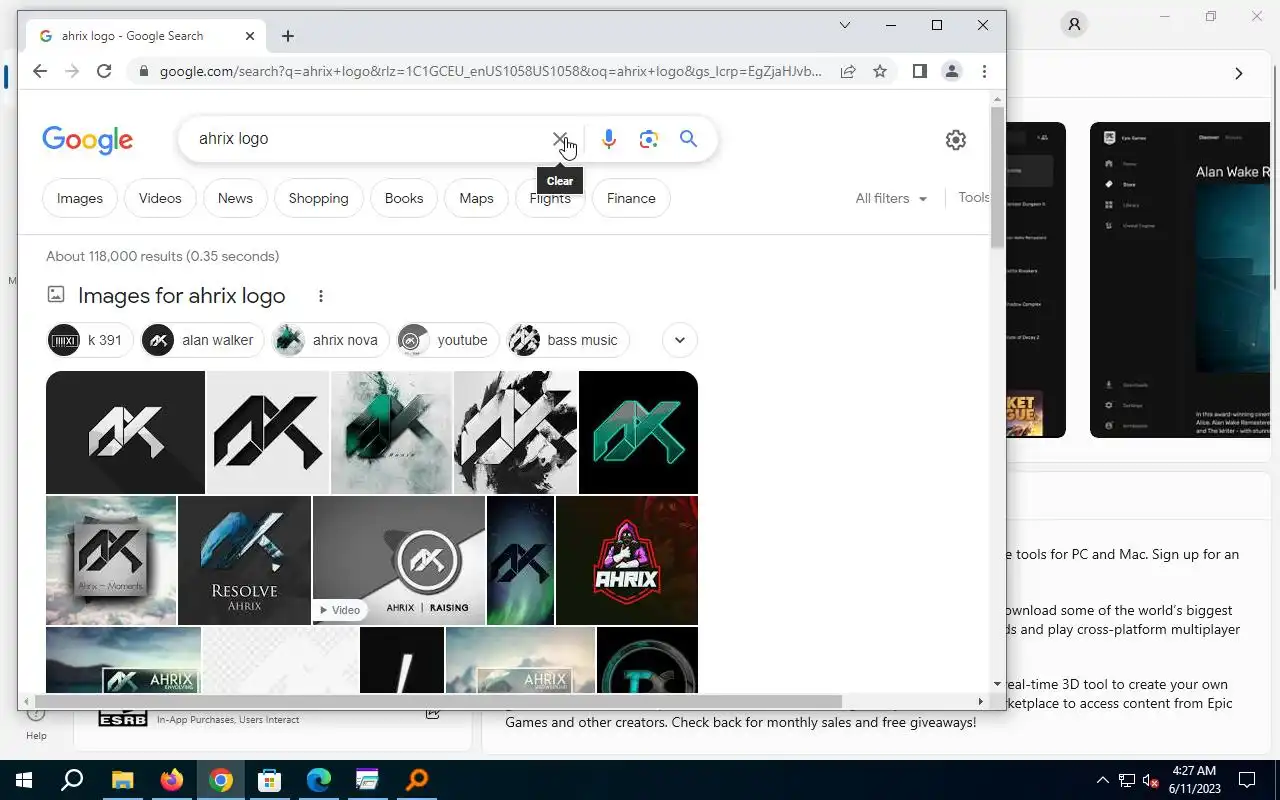
Task: Close the ahrix logo tab
Action: point(250,36)
